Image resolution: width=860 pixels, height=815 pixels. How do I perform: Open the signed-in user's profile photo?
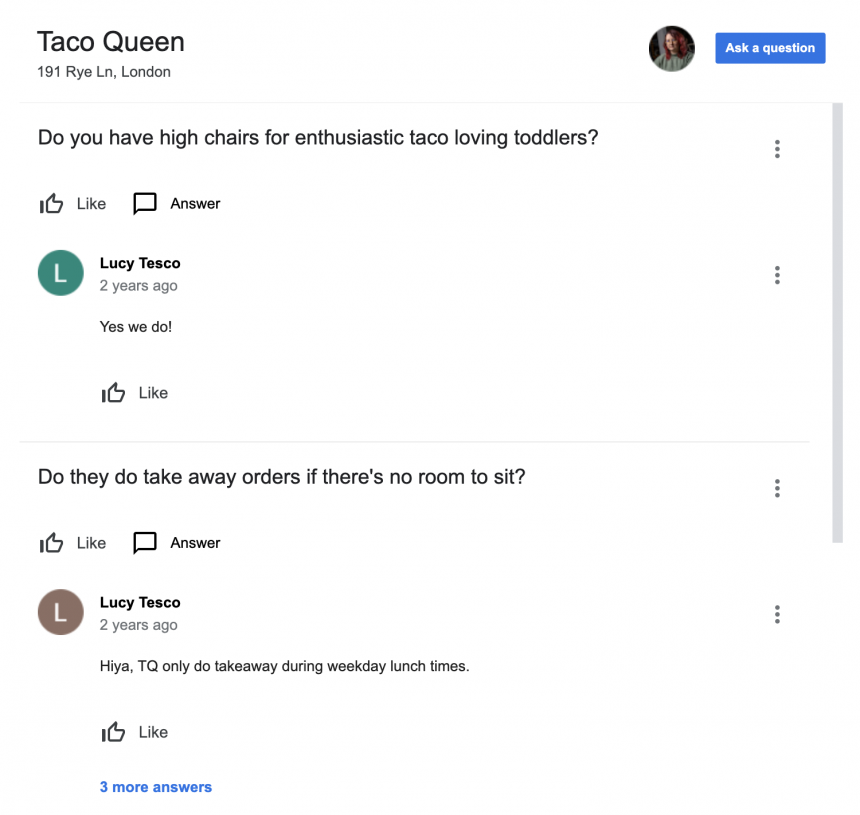click(x=671, y=48)
